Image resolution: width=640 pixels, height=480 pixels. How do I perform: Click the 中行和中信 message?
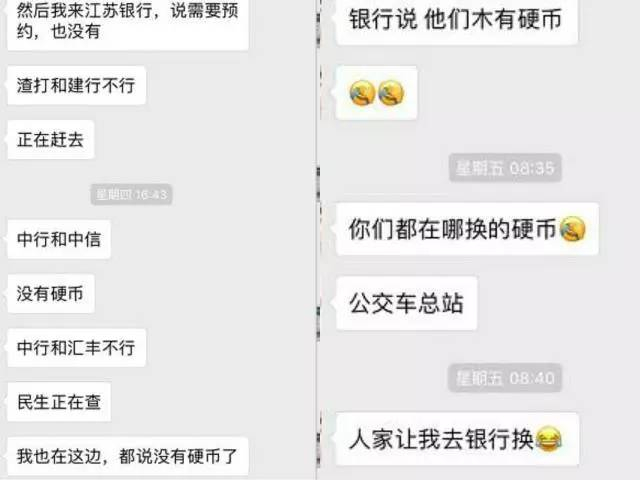pyautogui.click(x=59, y=239)
